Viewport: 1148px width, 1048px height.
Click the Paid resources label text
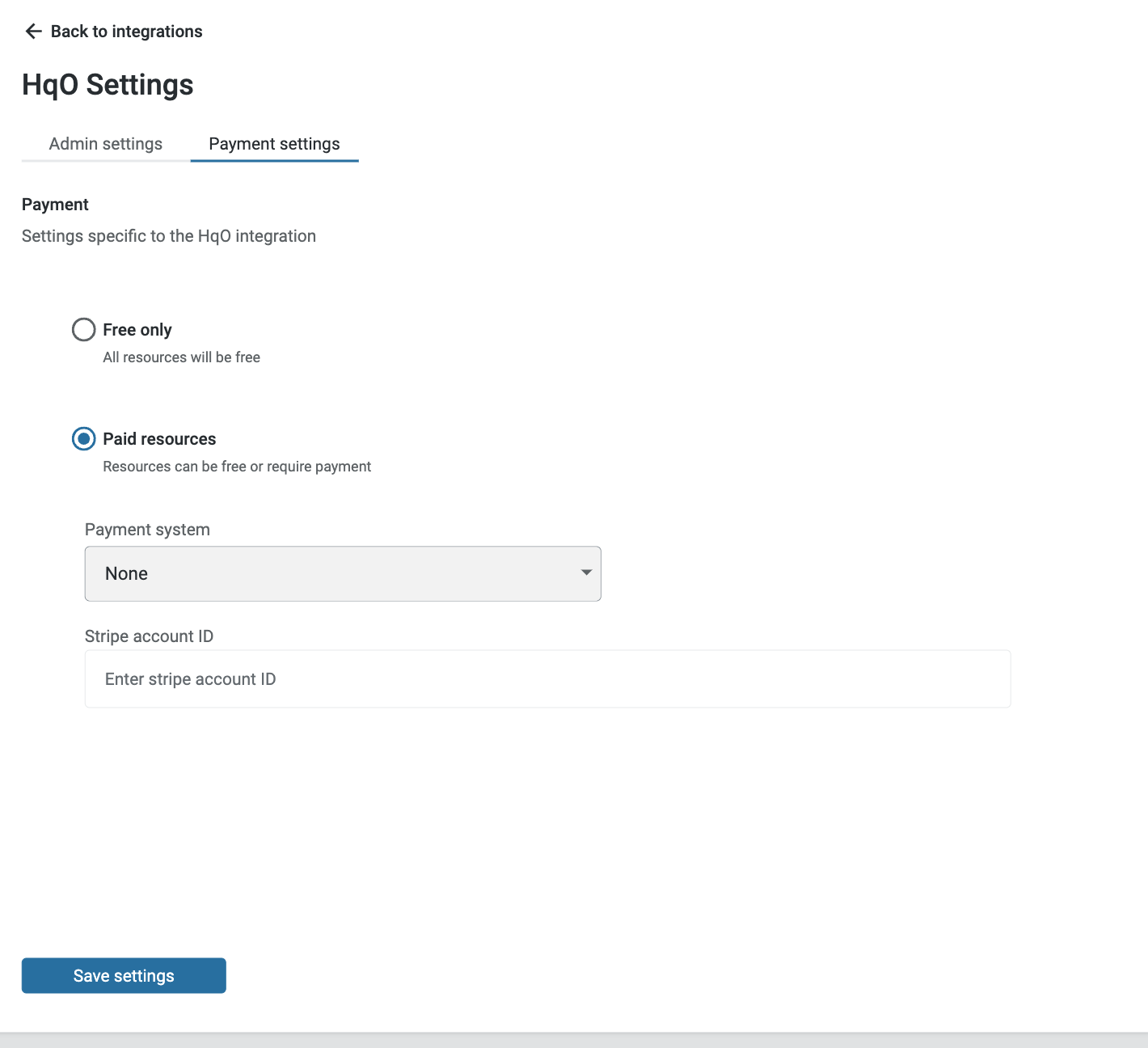pos(159,439)
